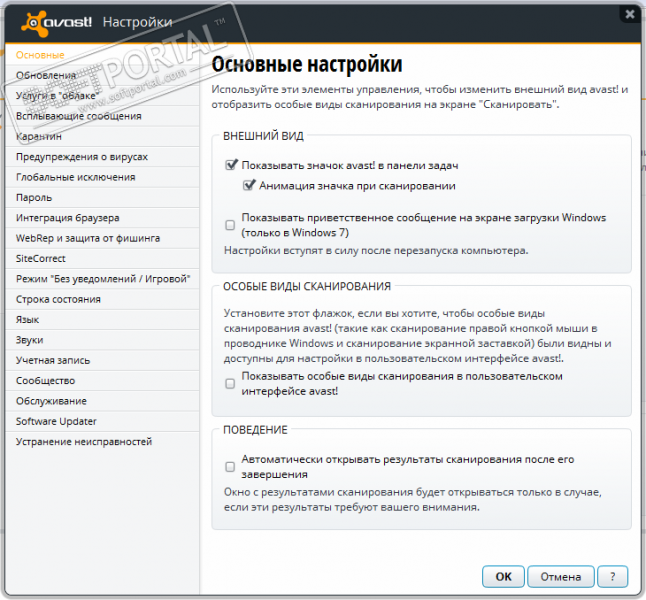The width and height of the screenshot is (646, 600).
Task: Click the 'Отмена' button
Action: pyautogui.click(x=561, y=577)
